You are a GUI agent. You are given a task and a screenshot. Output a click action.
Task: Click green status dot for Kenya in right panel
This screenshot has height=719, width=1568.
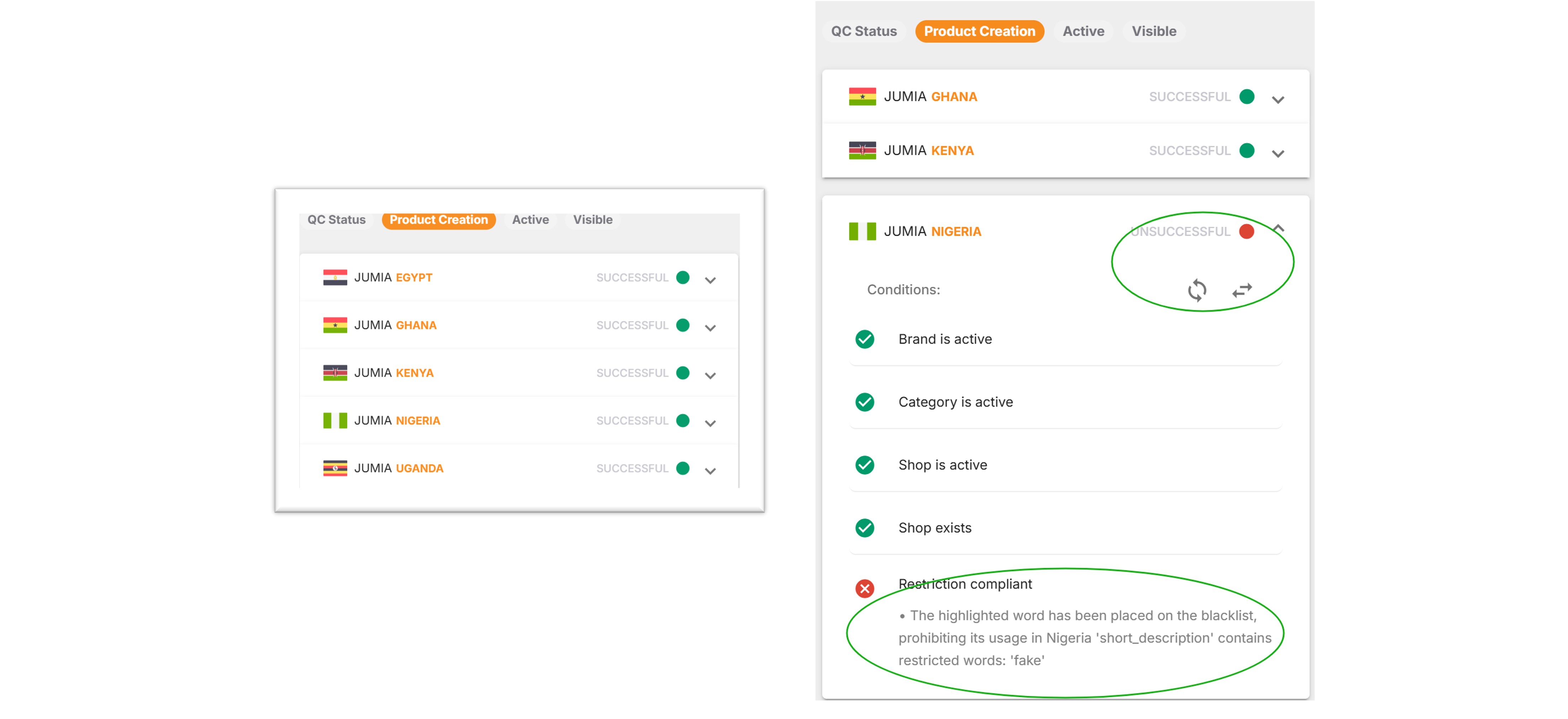(x=1246, y=150)
